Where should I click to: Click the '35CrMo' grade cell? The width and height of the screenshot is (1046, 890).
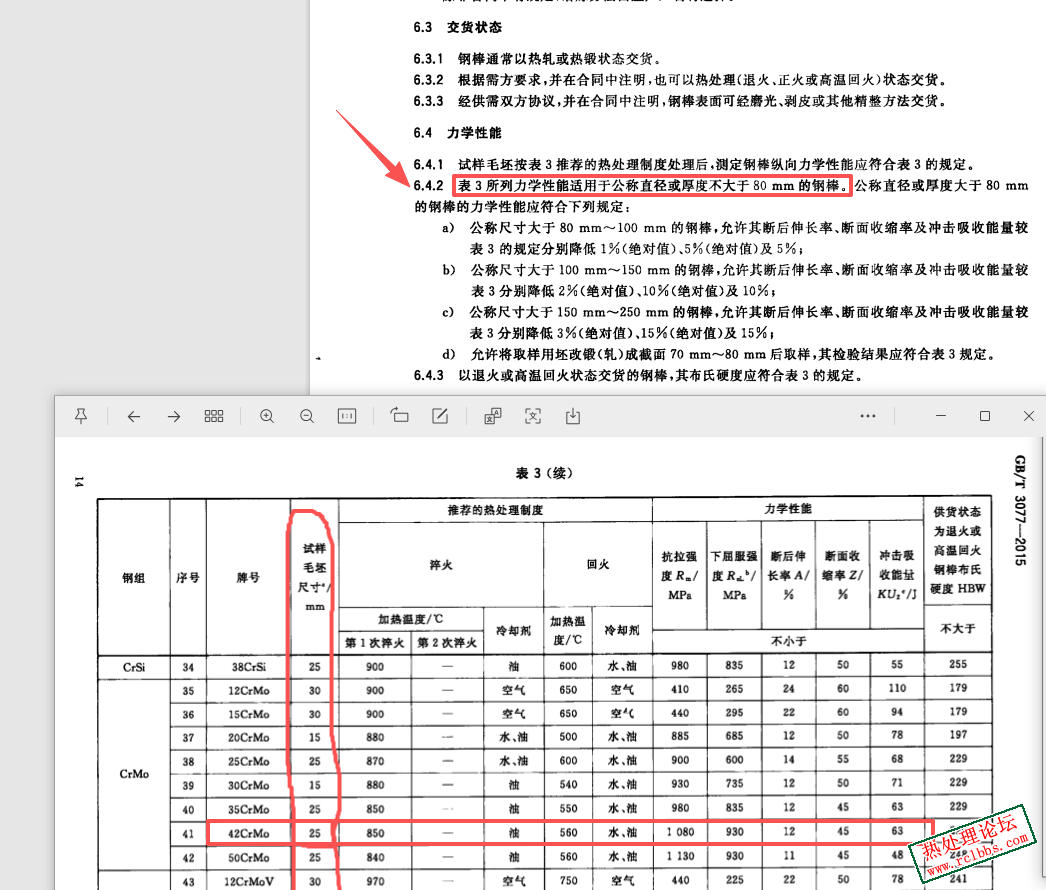click(249, 809)
